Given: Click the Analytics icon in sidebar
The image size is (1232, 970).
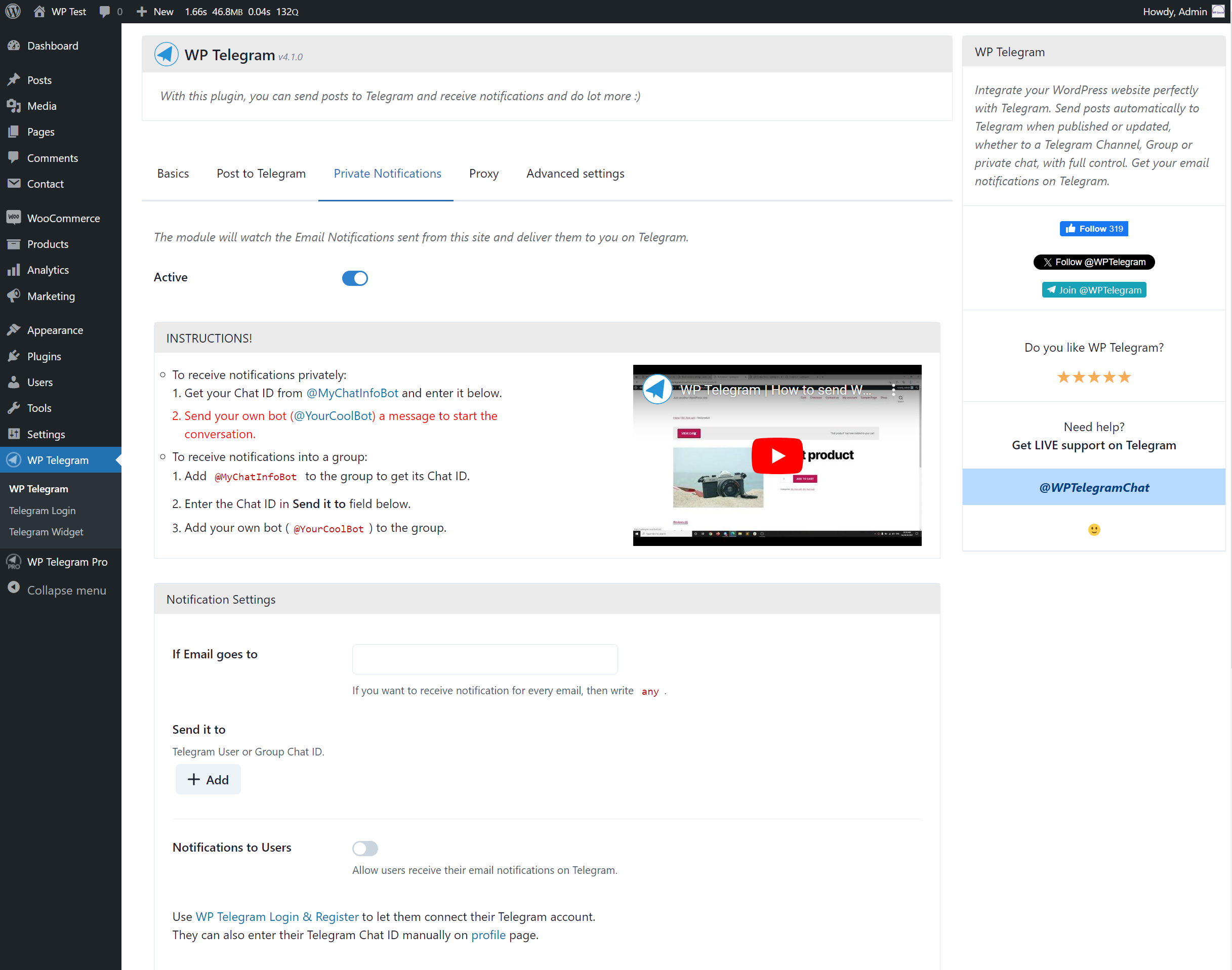Looking at the screenshot, I should click(15, 270).
